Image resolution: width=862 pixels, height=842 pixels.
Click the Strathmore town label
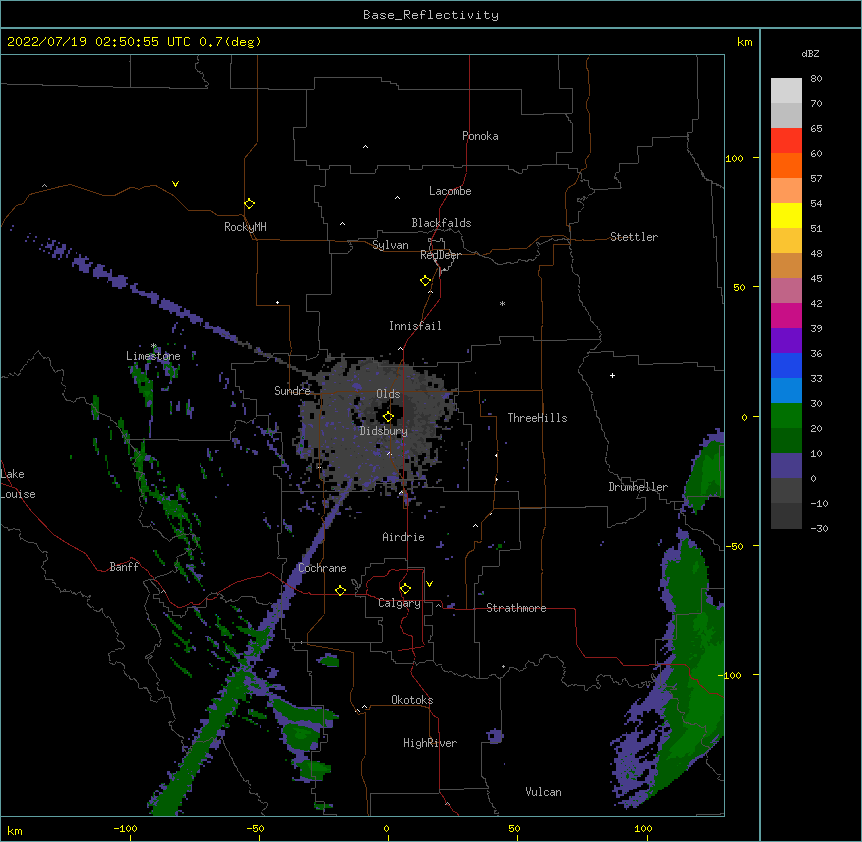[x=516, y=608]
